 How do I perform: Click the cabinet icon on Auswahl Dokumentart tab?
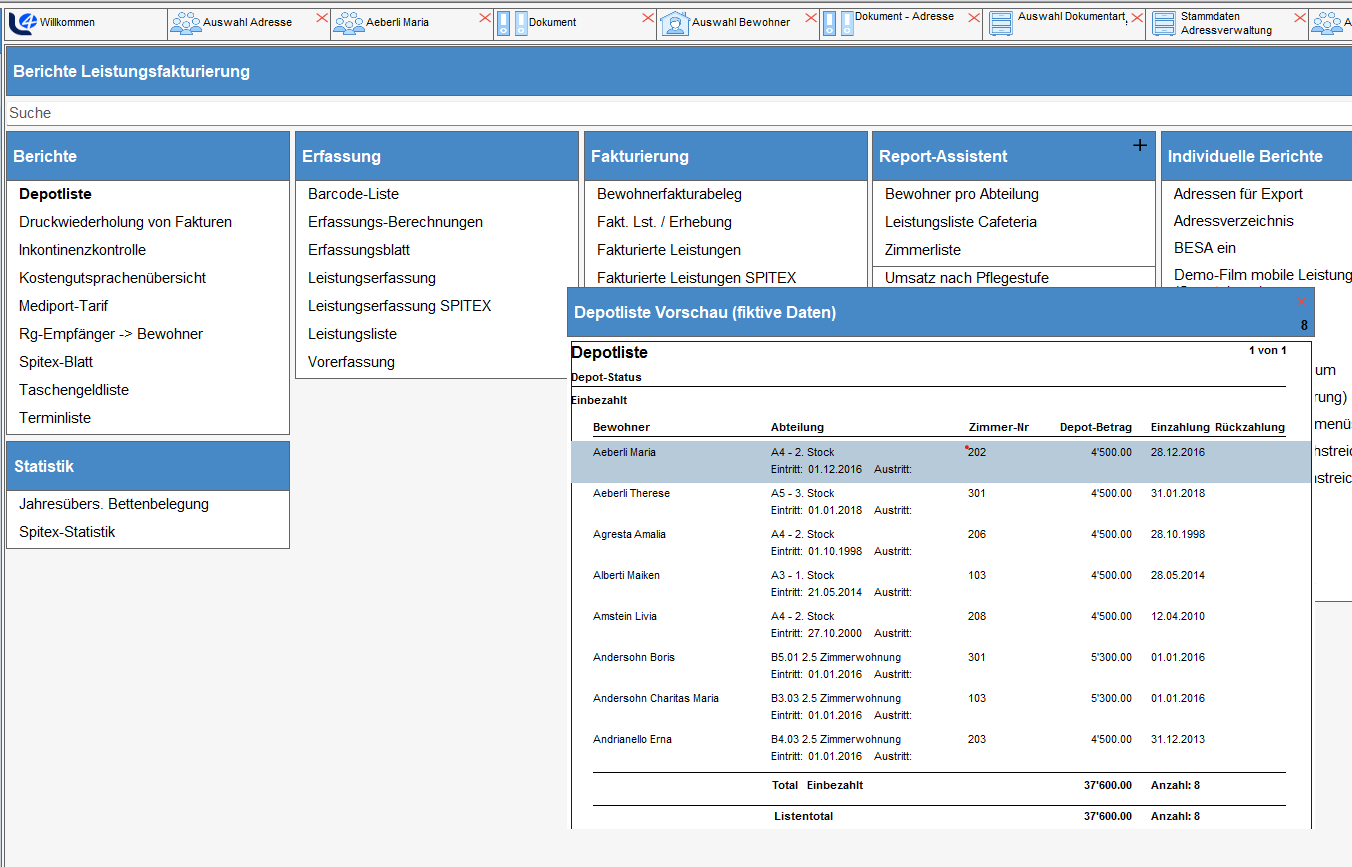point(1000,22)
